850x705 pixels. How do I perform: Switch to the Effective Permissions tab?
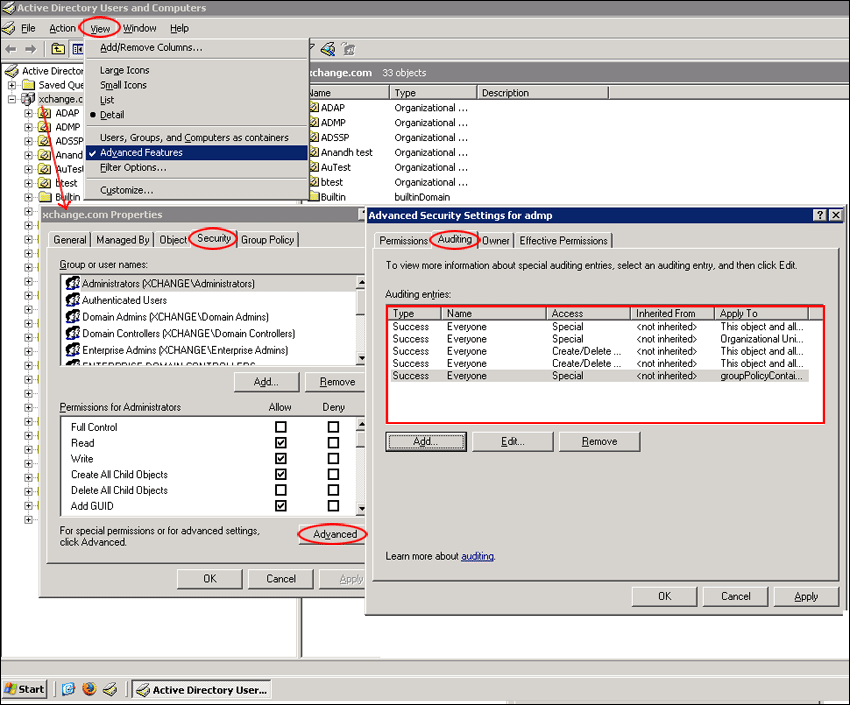[x=563, y=240]
